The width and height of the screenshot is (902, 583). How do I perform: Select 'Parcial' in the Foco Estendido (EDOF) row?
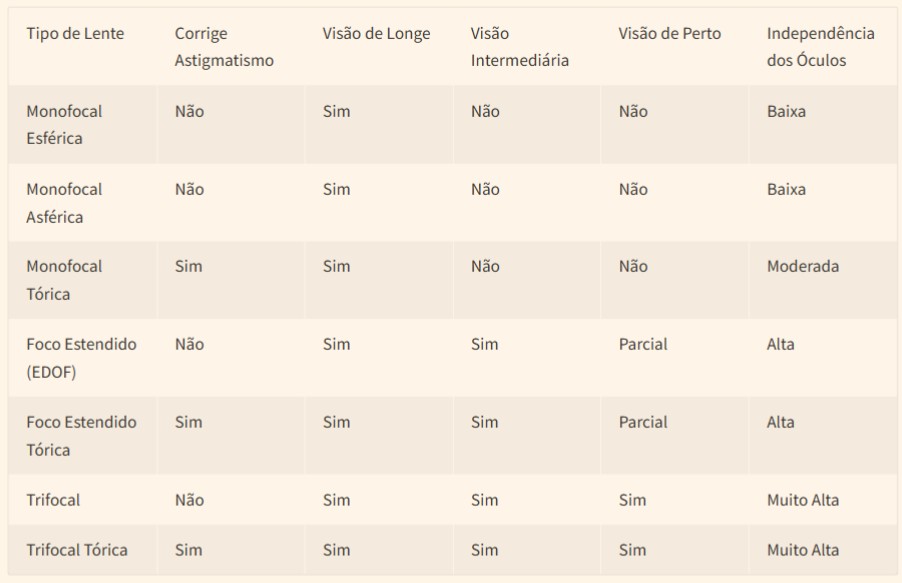pos(642,345)
